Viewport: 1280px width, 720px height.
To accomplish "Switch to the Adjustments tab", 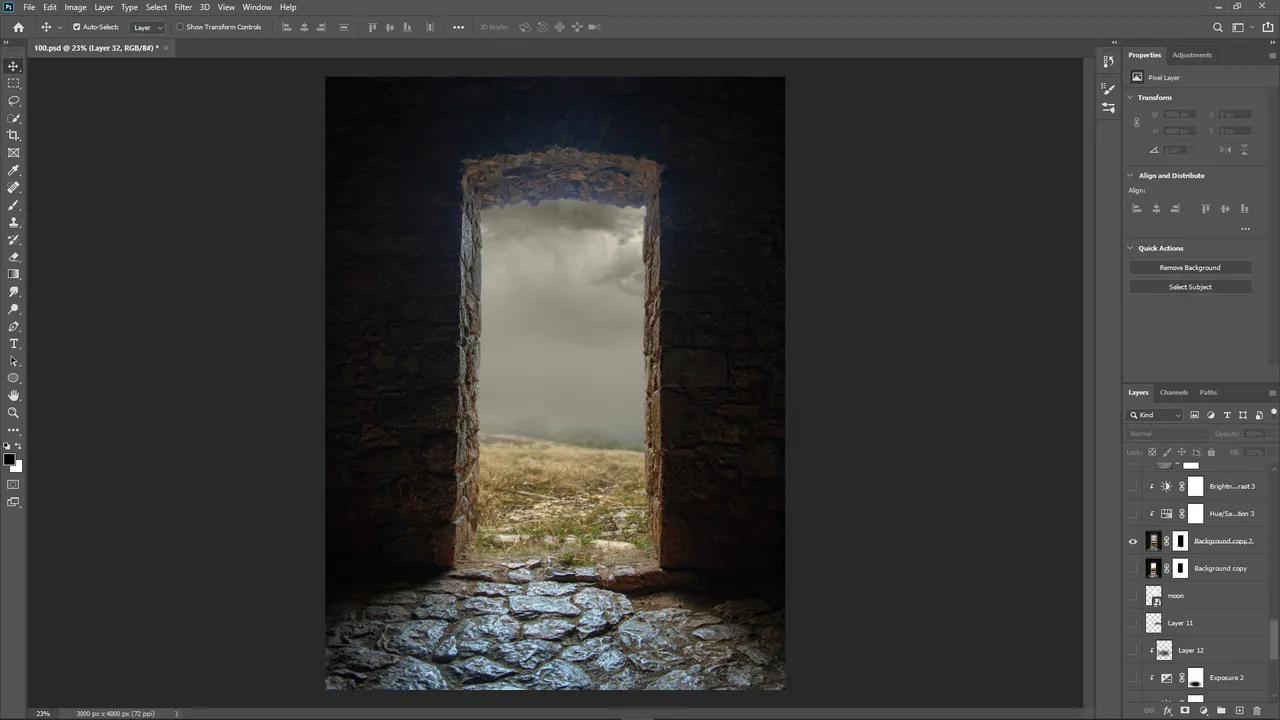I will pos(1192,55).
